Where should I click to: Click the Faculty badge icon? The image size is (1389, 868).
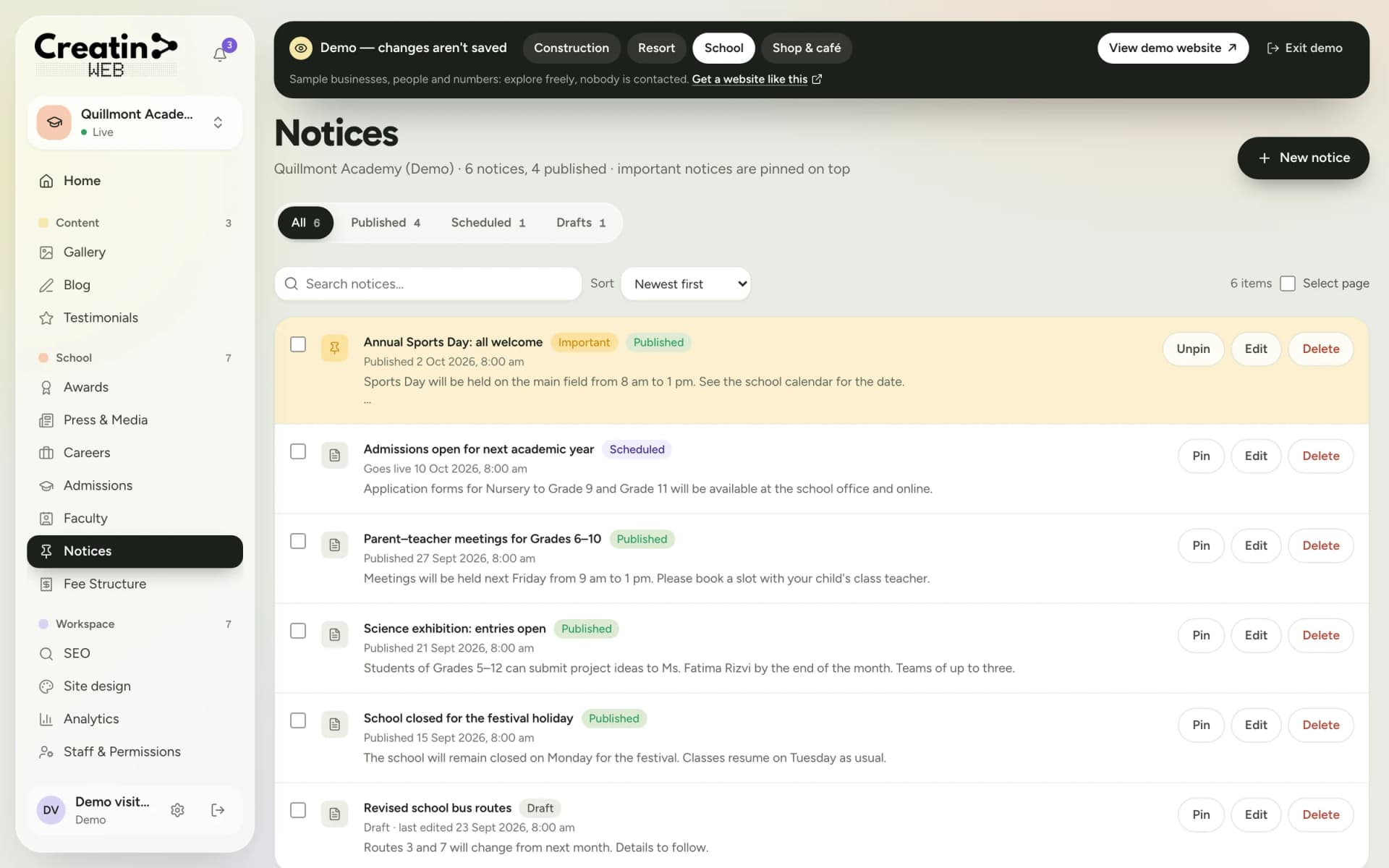46,519
